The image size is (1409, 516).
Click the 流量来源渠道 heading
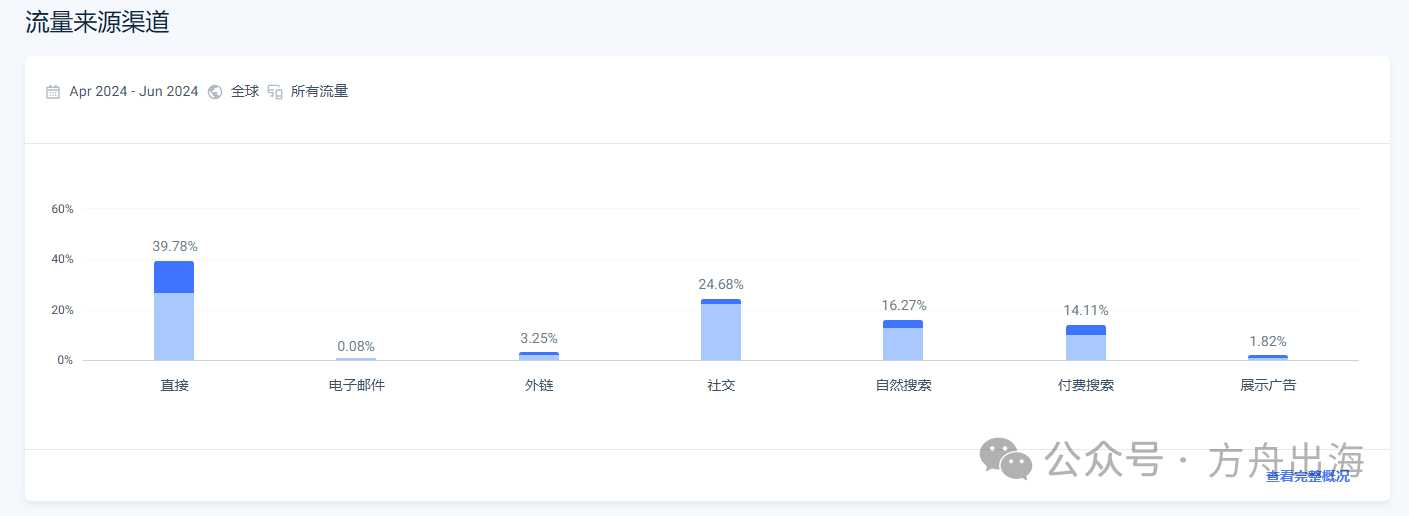tap(97, 23)
